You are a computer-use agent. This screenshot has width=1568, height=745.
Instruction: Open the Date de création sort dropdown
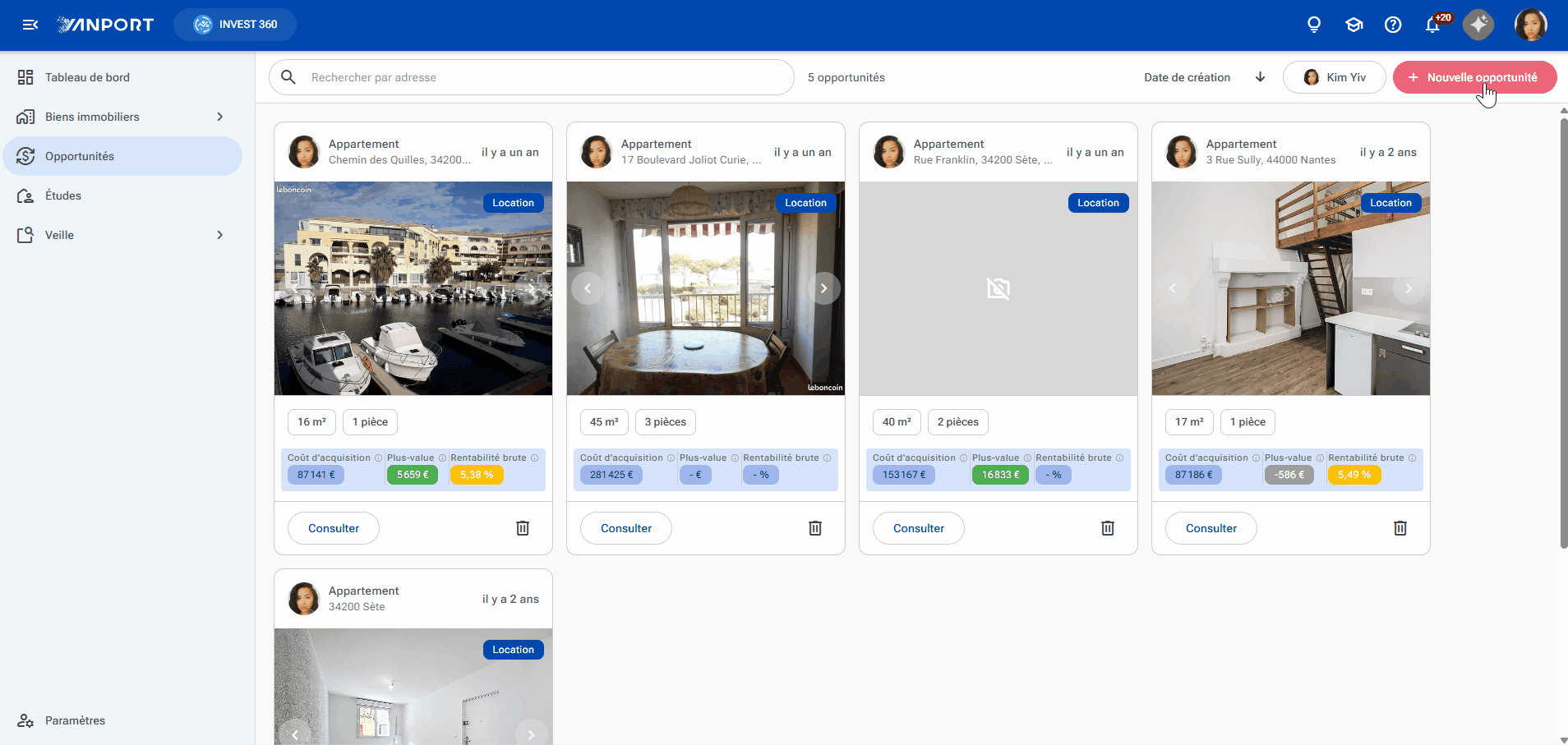(x=1188, y=77)
